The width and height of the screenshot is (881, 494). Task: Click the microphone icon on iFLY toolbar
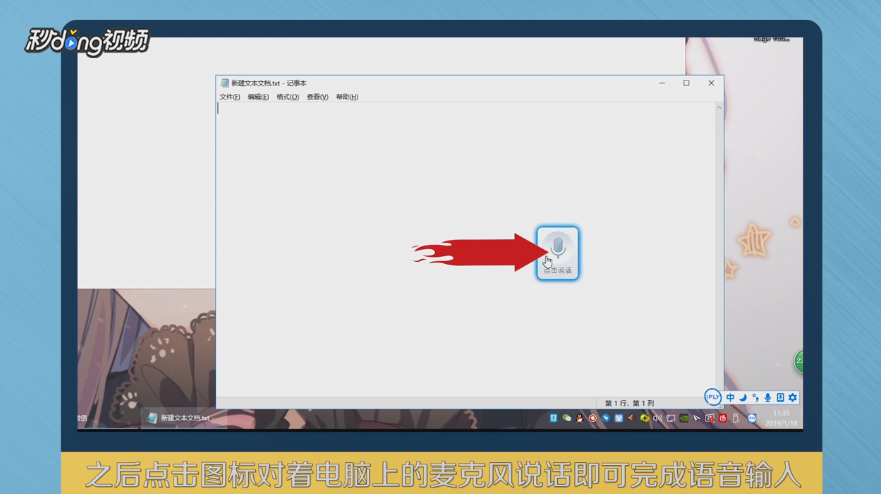(768, 397)
